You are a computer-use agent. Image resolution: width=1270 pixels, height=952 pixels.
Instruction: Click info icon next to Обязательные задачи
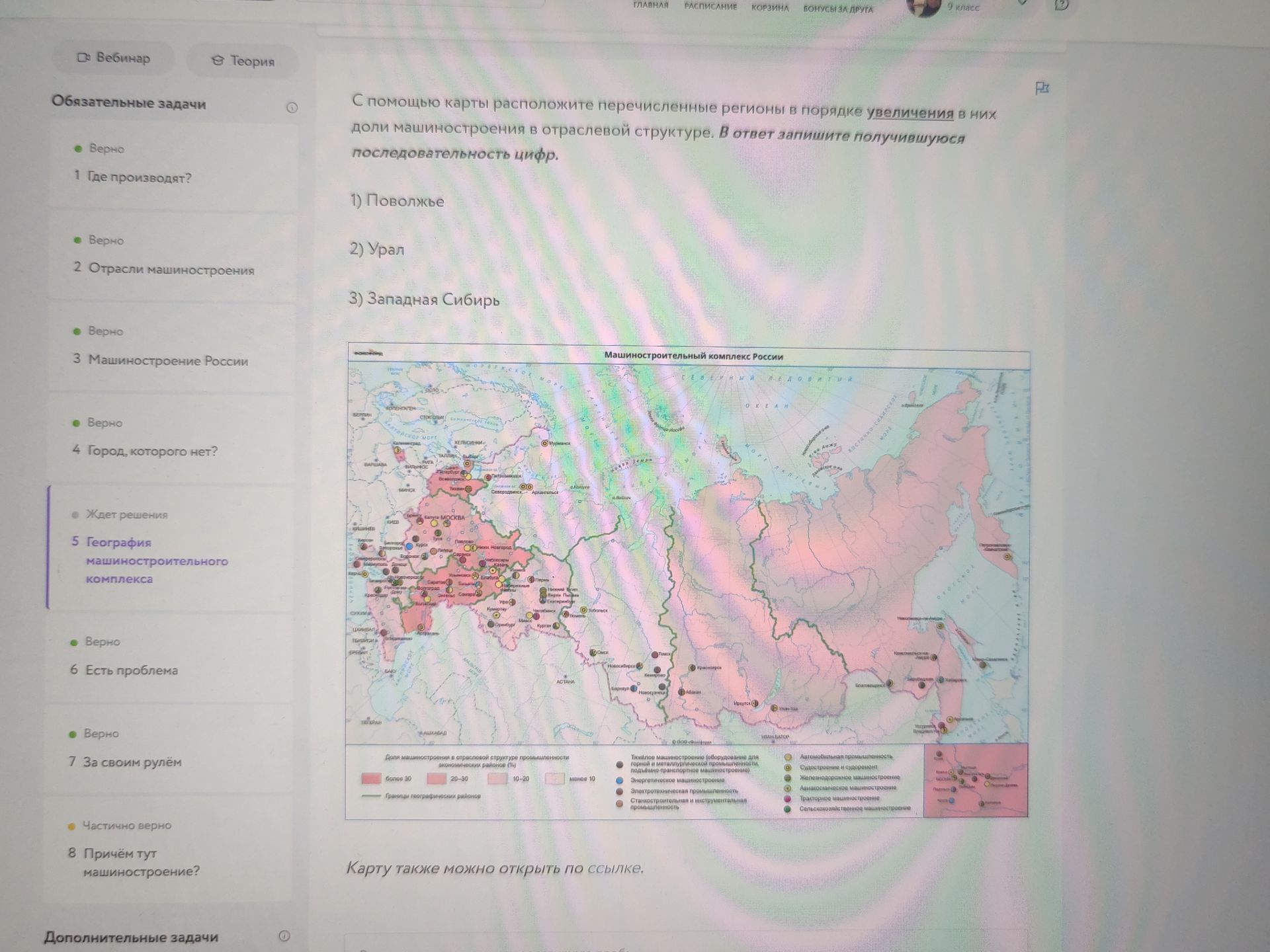tap(292, 107)
